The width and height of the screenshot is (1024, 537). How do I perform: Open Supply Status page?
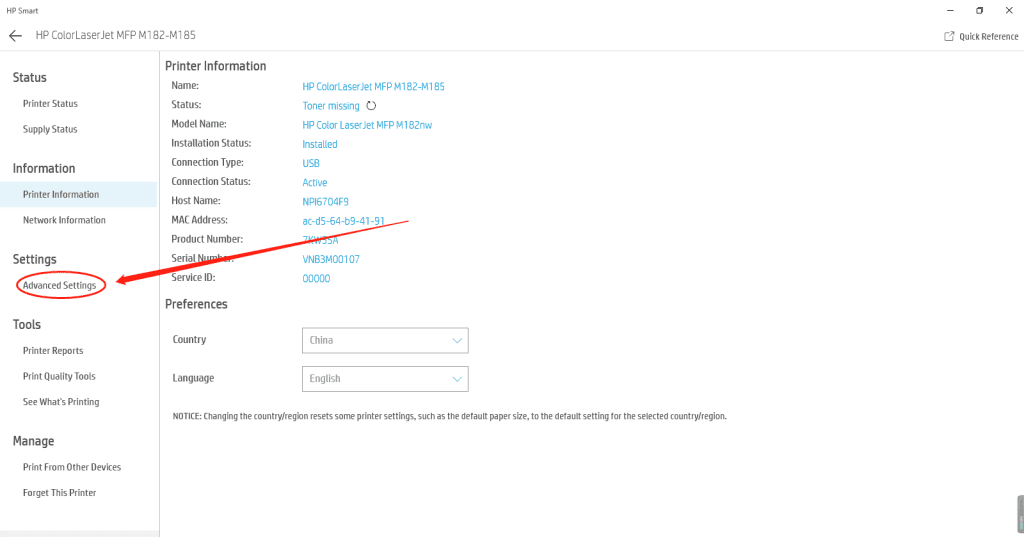(50, 129)
